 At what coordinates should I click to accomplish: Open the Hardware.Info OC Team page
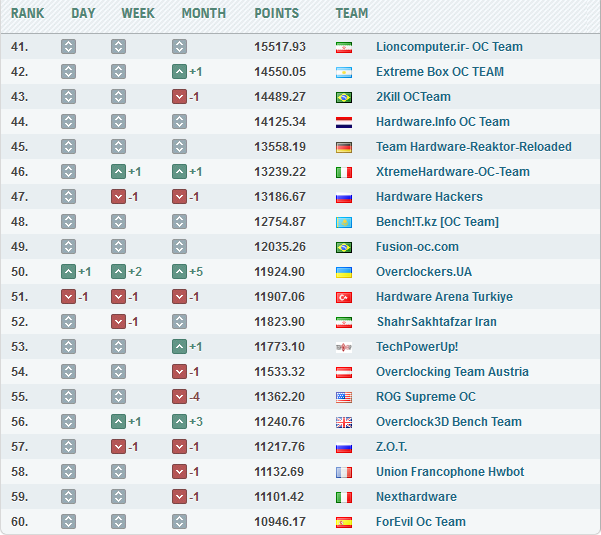point(443,121)
